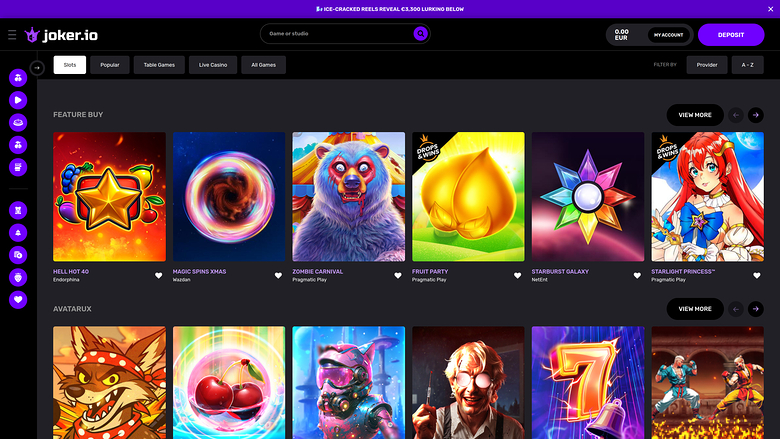780x439 pixels.
Task: Close the promo banner at top
Action: [x=769, y=8]
